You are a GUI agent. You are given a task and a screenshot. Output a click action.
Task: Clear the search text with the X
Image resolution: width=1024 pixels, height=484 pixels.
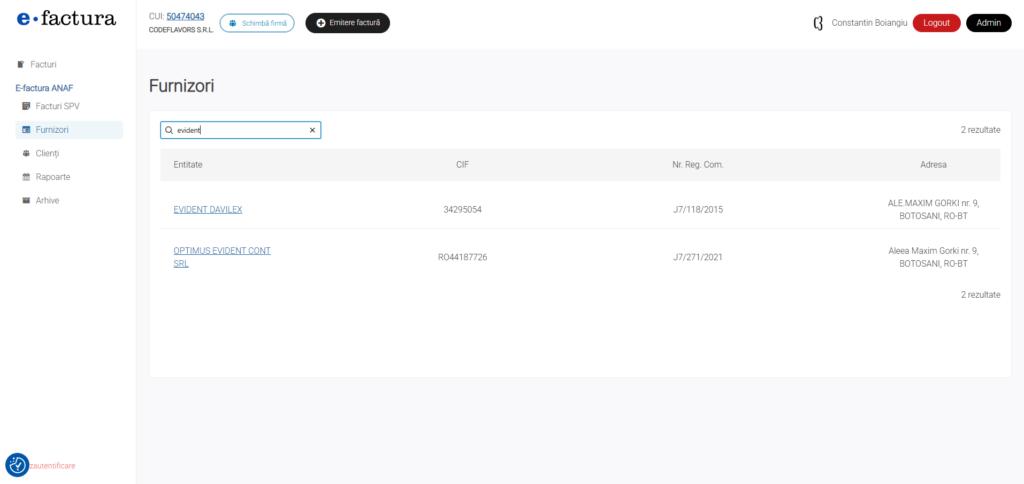(x=312, y=130)
